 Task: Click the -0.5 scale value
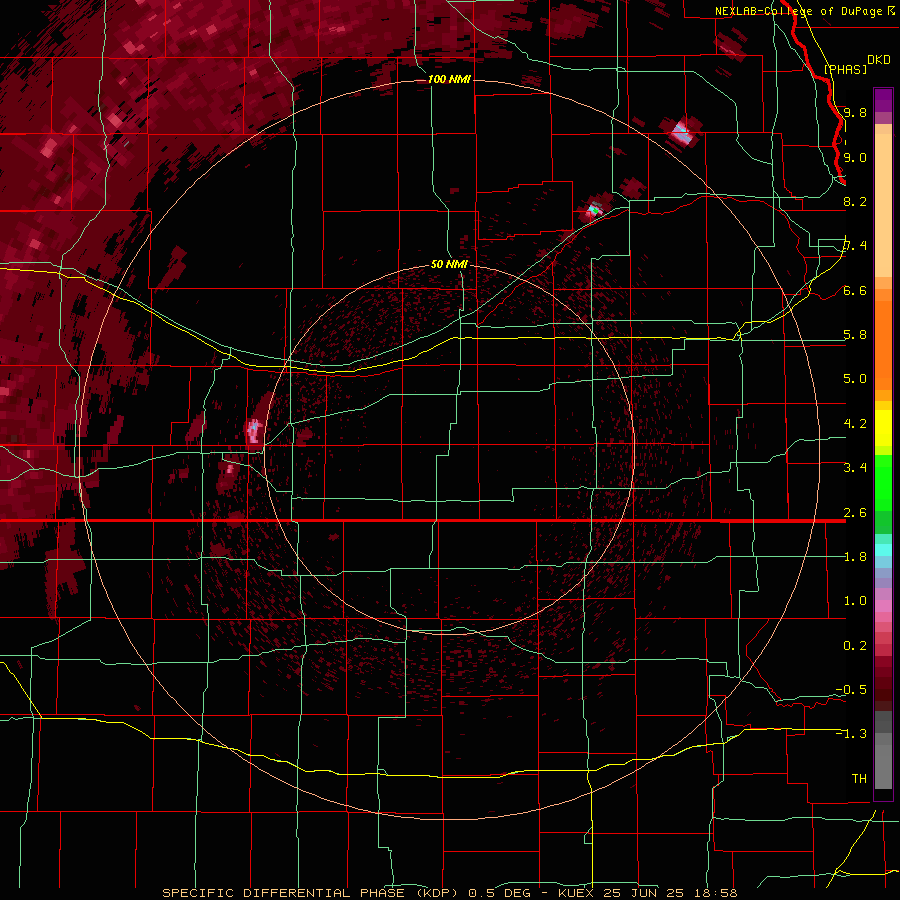tap(851, 690)
